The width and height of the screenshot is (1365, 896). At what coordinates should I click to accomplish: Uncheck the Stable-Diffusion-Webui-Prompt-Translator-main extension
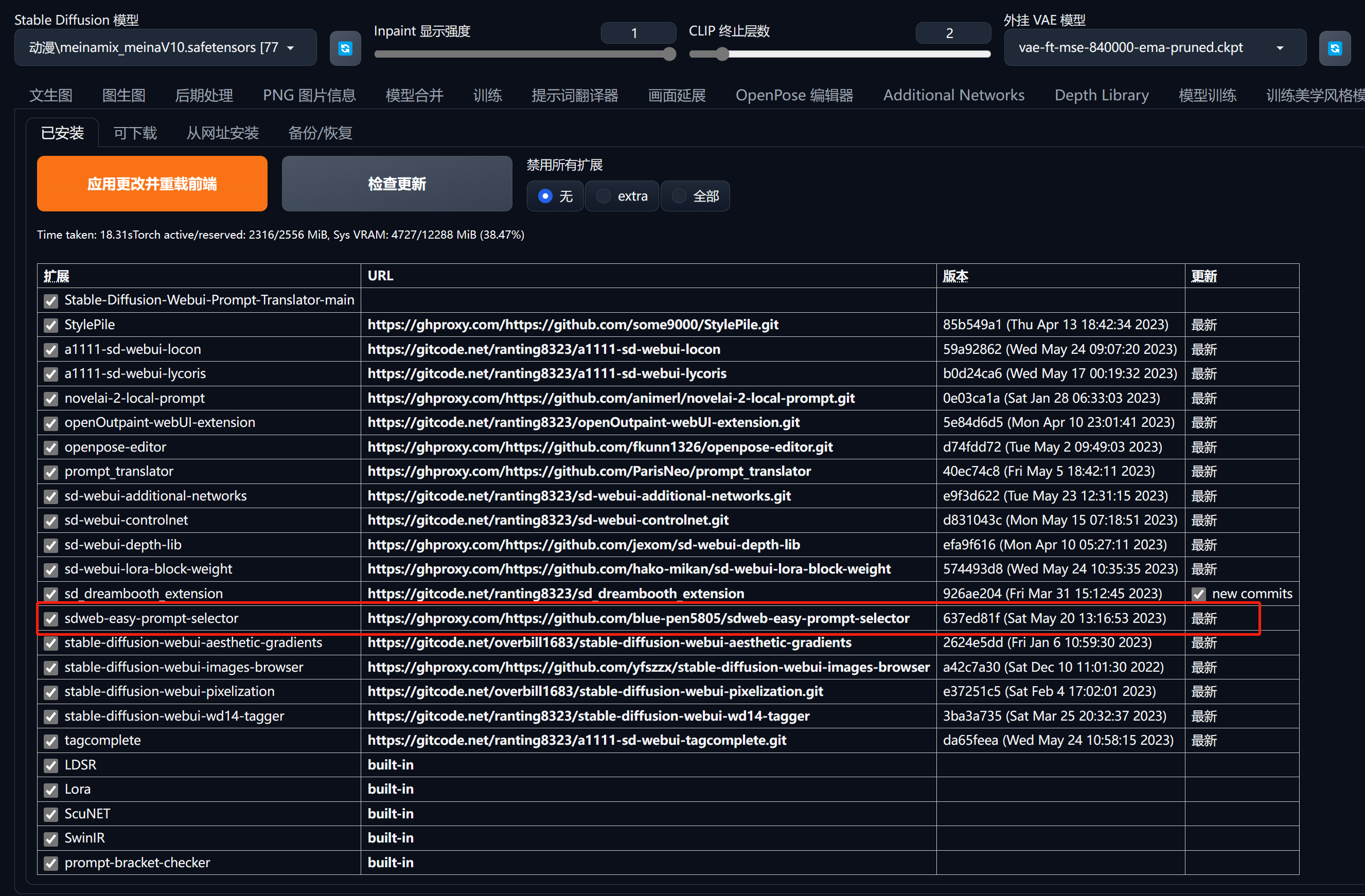point(51,301)
